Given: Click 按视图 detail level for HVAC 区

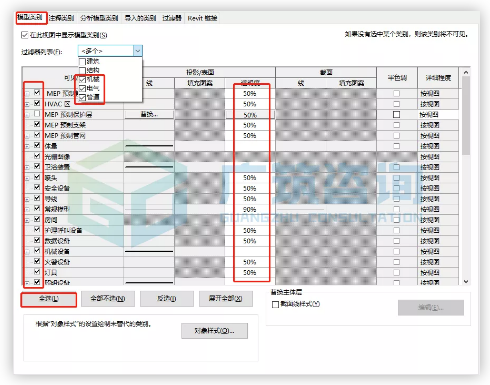Looking at the screenshot, I should [430, 104].
